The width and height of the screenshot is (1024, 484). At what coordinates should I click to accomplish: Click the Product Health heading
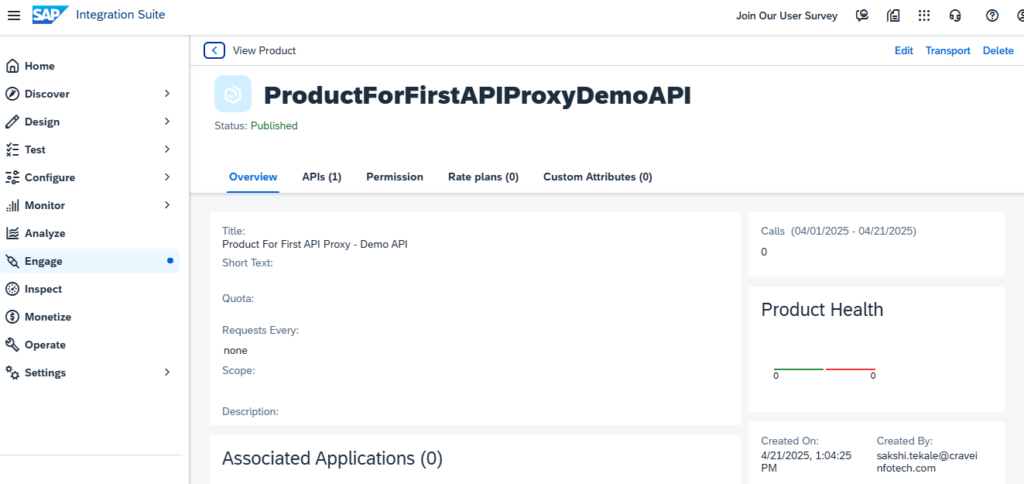[822, 310]
